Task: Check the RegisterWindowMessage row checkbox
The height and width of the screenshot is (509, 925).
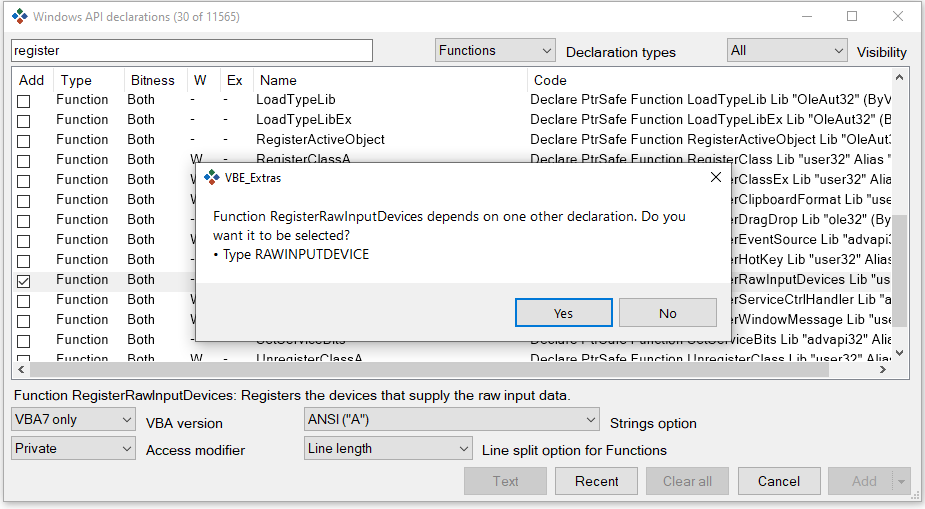Action: point(24,321)
